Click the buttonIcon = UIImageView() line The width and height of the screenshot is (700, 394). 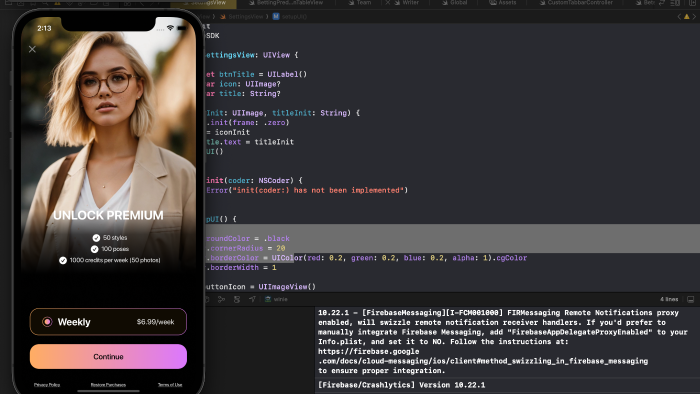260,287
